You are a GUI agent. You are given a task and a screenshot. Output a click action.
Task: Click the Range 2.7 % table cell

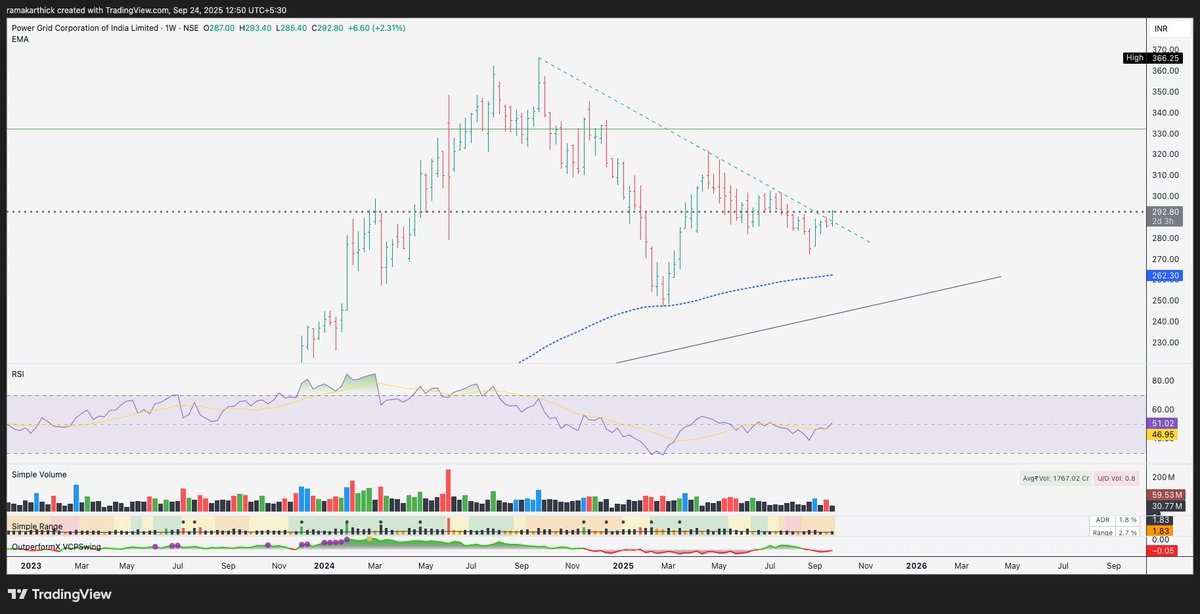1115,533
